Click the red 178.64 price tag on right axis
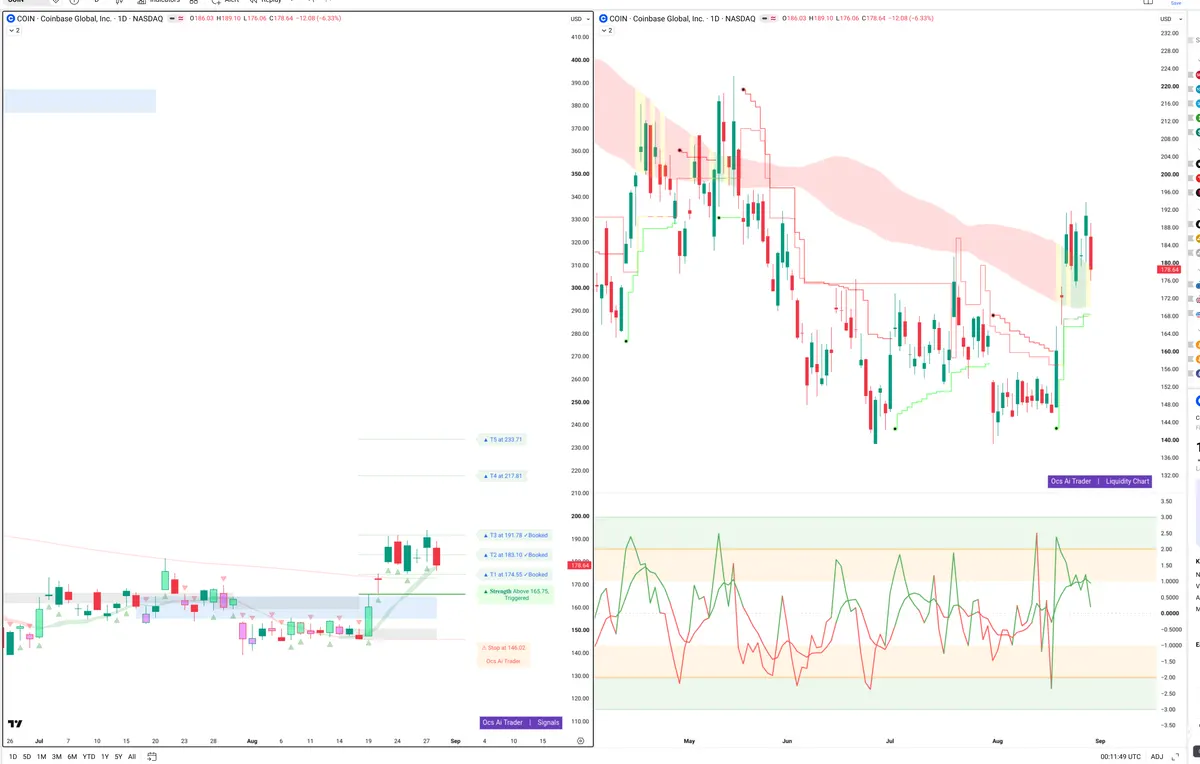The image size is (1200, 764). tap(1169, 270)
